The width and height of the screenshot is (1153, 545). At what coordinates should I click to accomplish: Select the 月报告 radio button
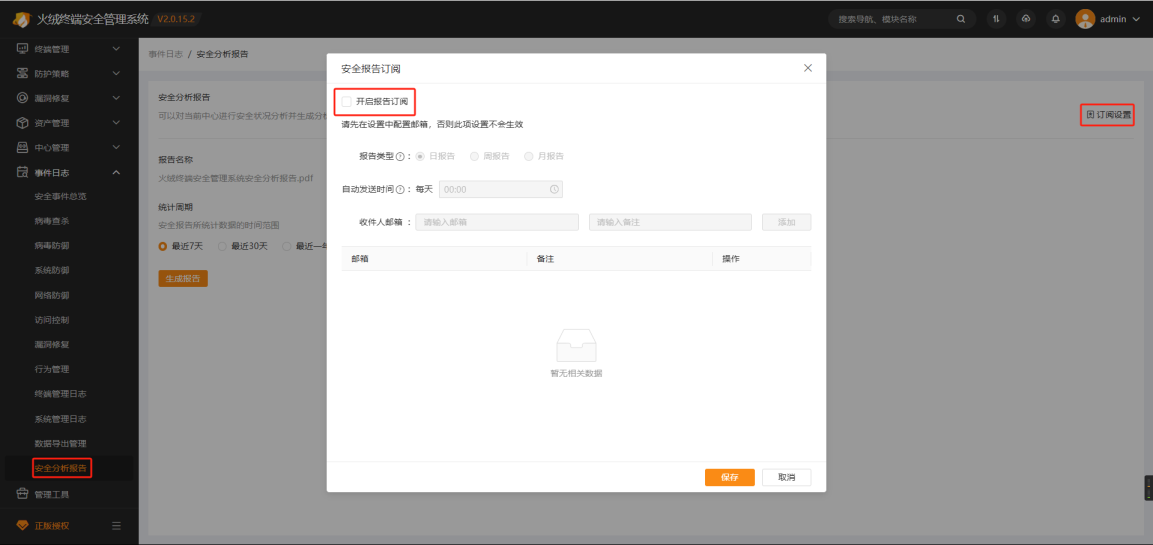[x=529, y=156]
